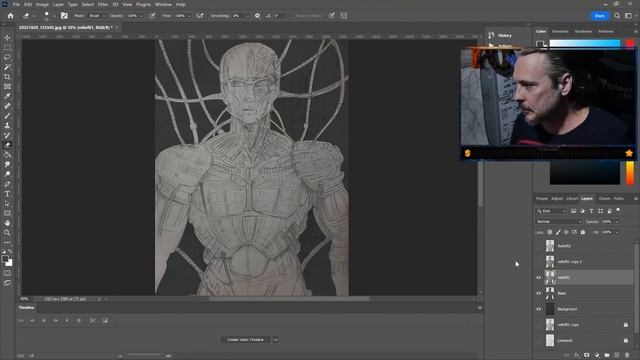This screenshot has width=640, height=360.
Task: Toggle visibility of Base layer
Action: (x=539, y=293)
